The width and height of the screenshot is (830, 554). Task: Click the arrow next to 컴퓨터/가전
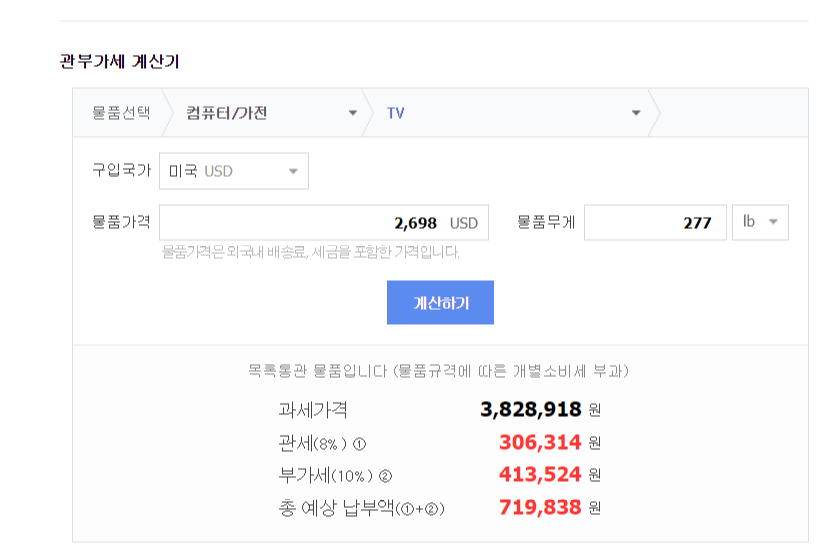tap(352, 113)
